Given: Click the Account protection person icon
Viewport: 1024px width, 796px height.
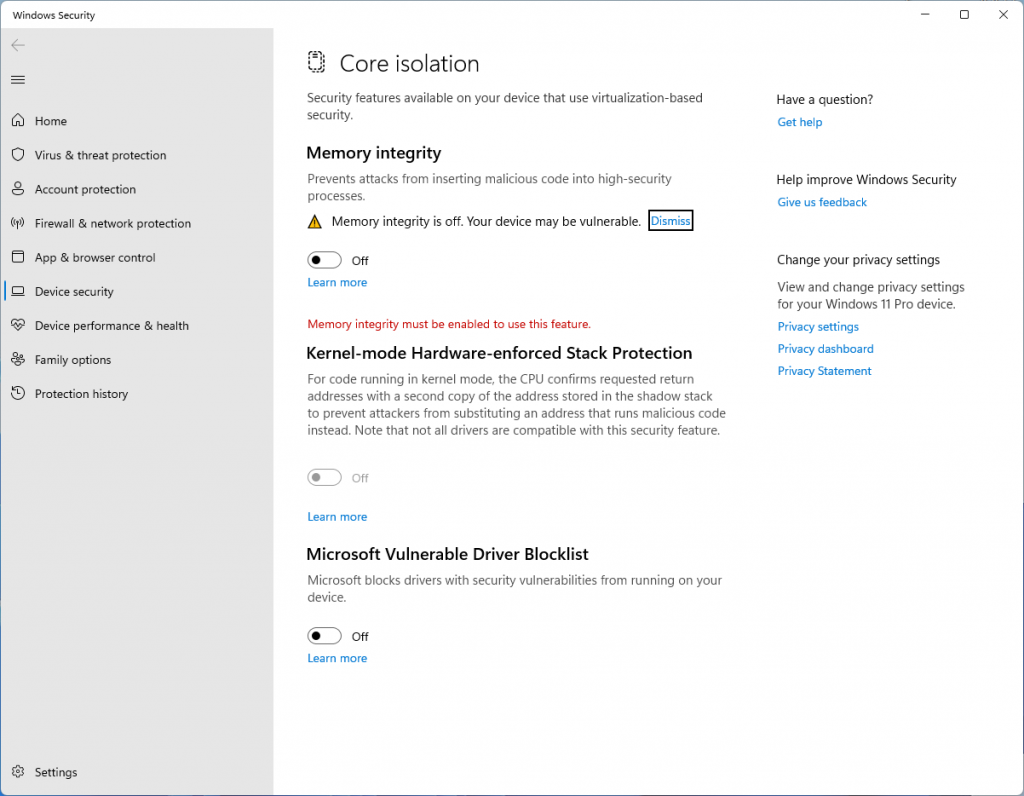Looking at the screenshot, I should pyautogui.click(x=18, y=189).
